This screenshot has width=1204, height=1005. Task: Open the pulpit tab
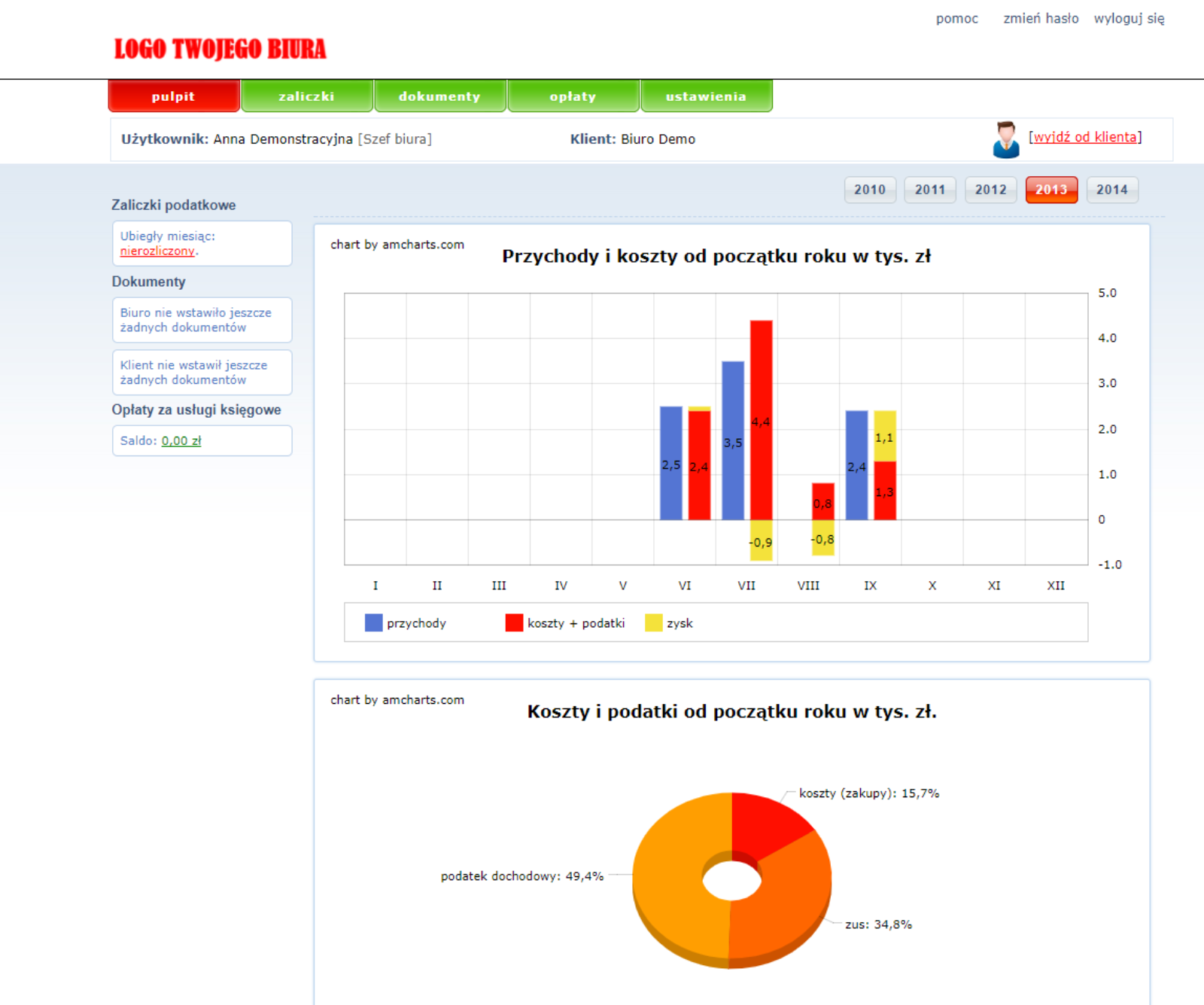(174, 96)
